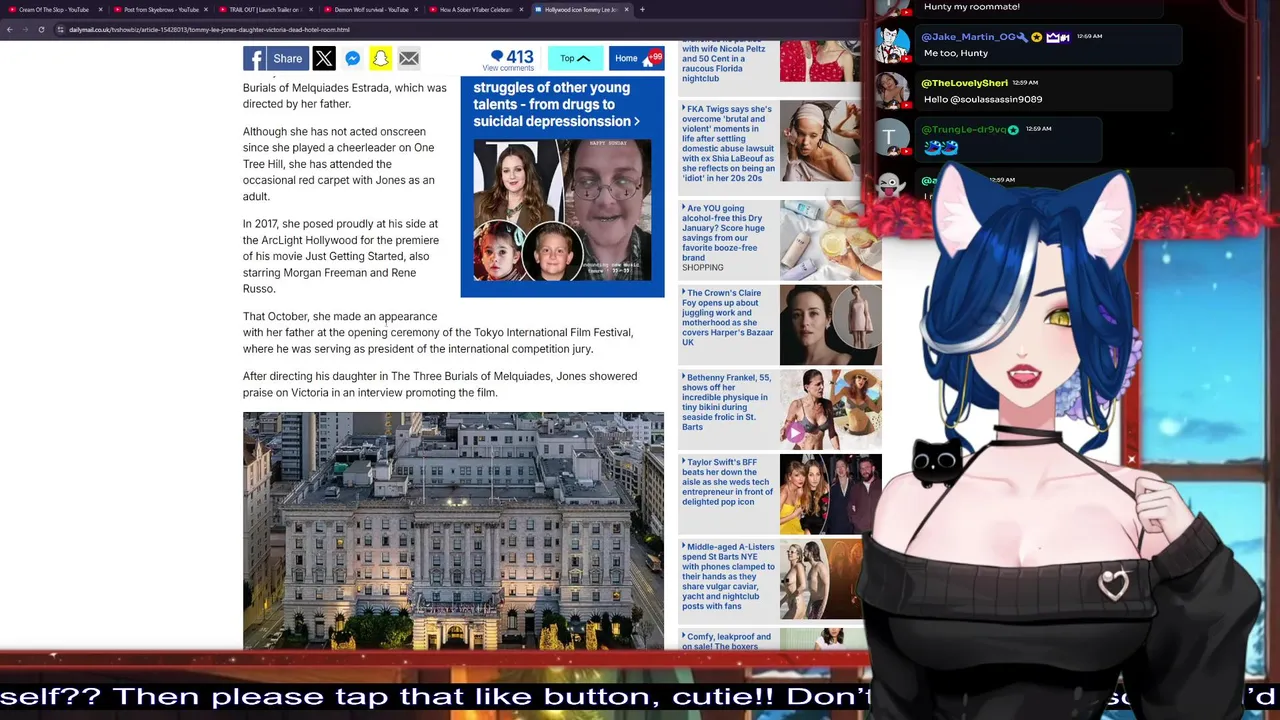Share article via Messenger
Image resolution: width=1280 pixels, height=720 pixels.
tap(352, 58)
